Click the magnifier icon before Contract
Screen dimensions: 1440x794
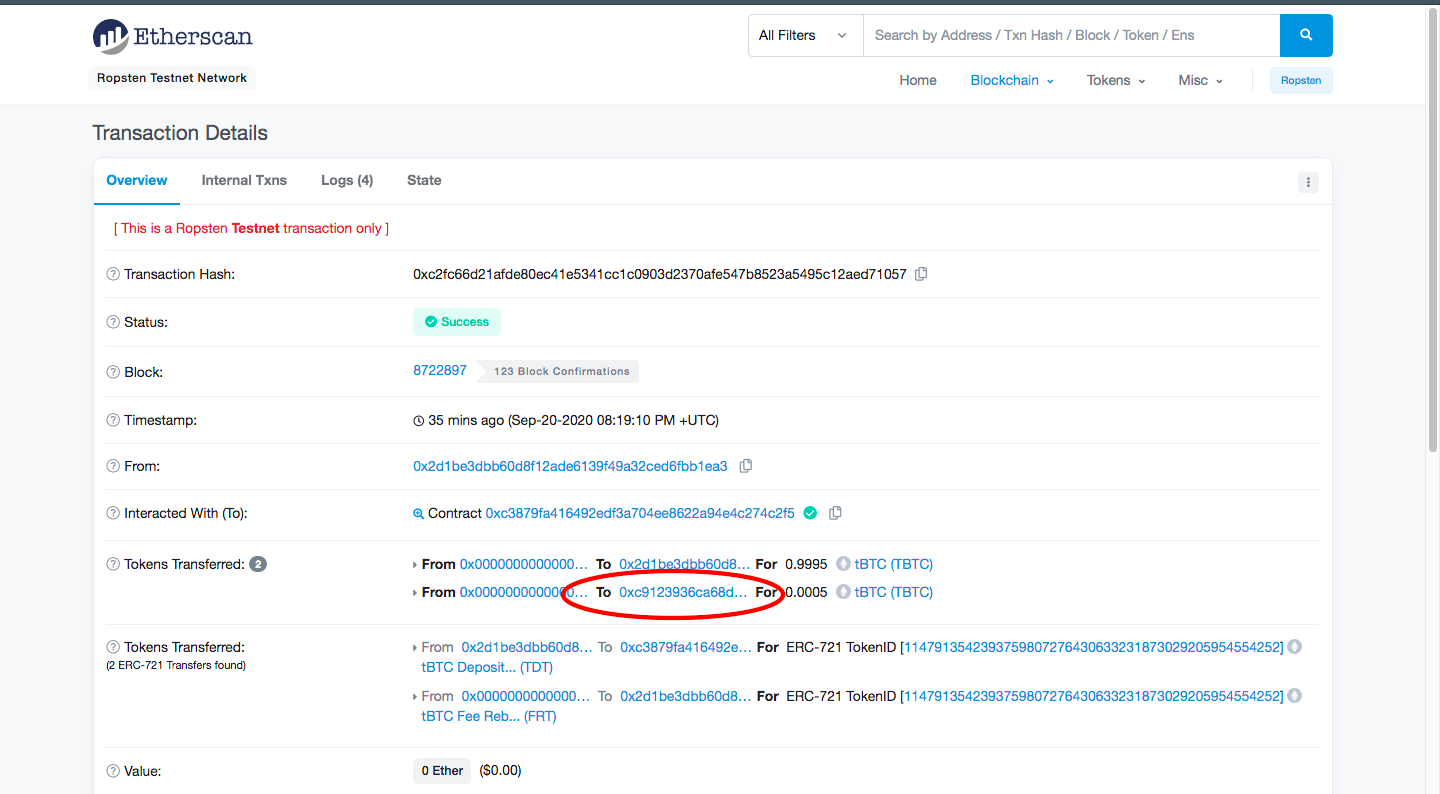[419, 514]
